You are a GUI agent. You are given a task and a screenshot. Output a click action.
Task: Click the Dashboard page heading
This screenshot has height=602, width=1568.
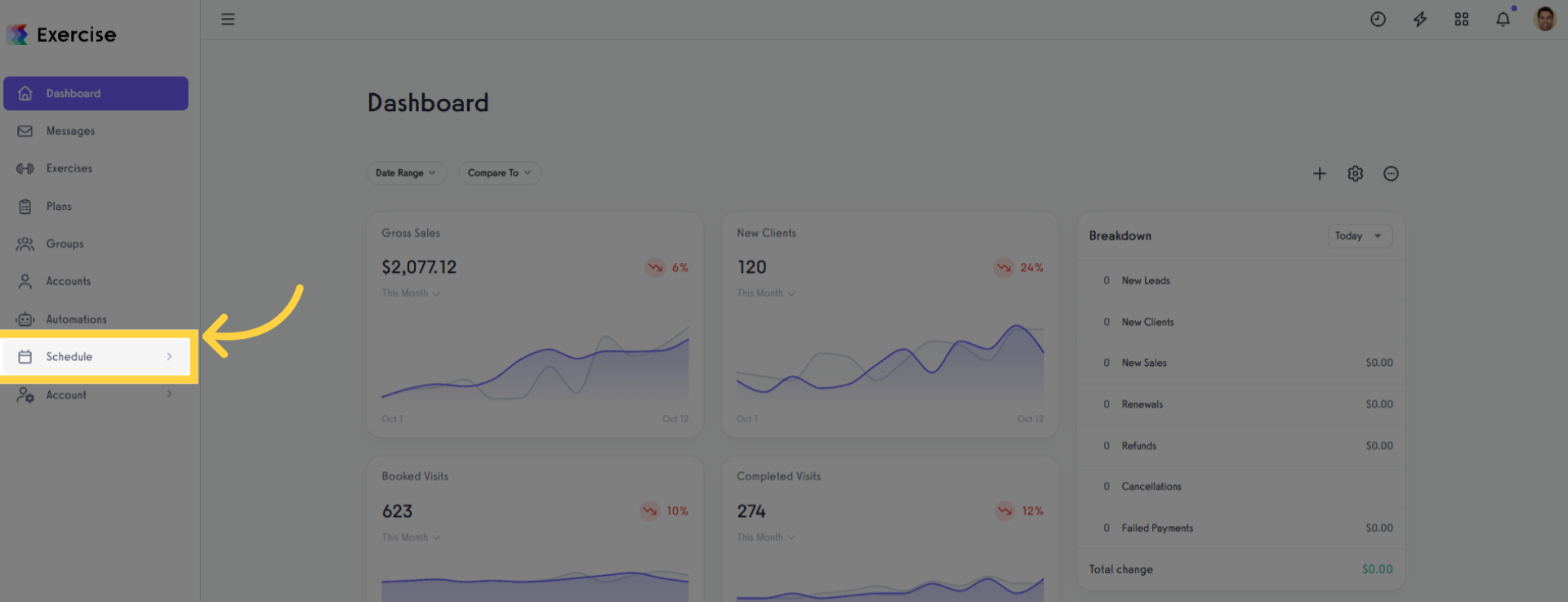pos(428,103)
